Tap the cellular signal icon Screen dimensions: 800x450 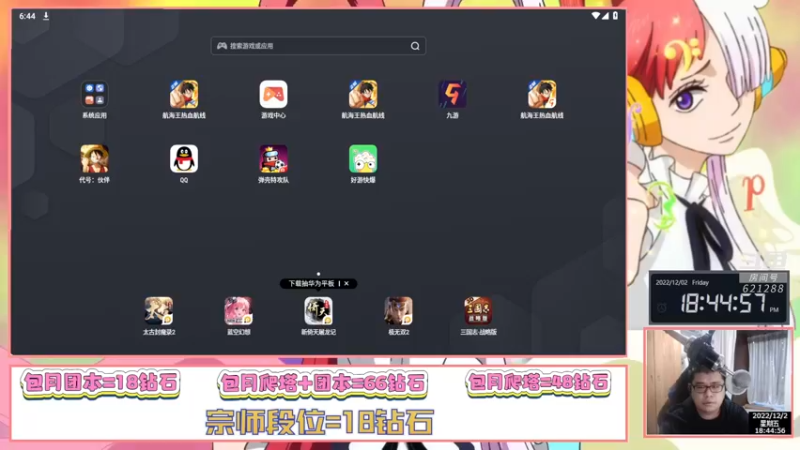(605, 16)
